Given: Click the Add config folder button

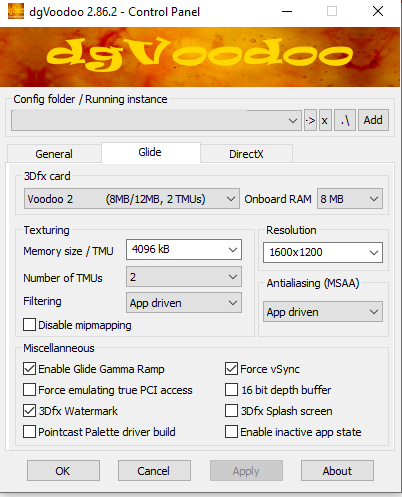Looking at the screenshot, I should pyautogui.click(x=373, y=120).
